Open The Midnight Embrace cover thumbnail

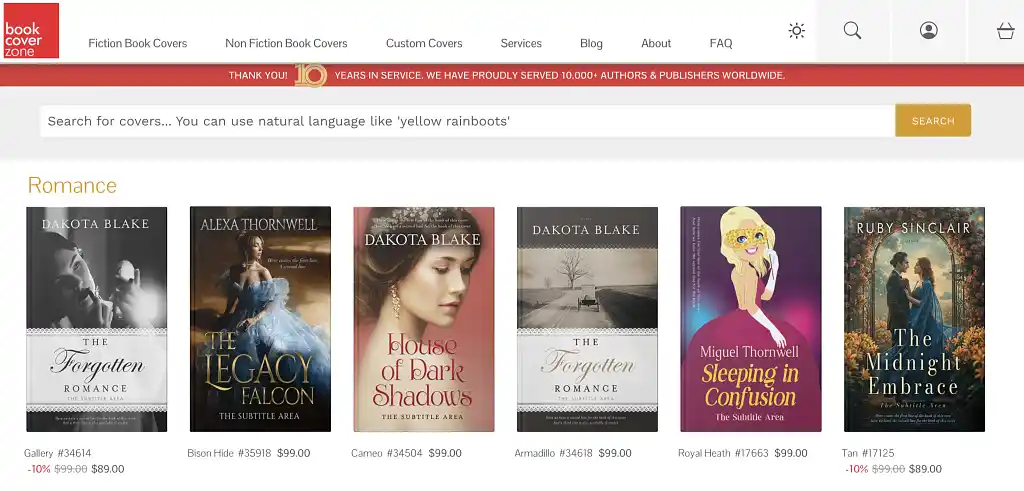click(914, 319)
